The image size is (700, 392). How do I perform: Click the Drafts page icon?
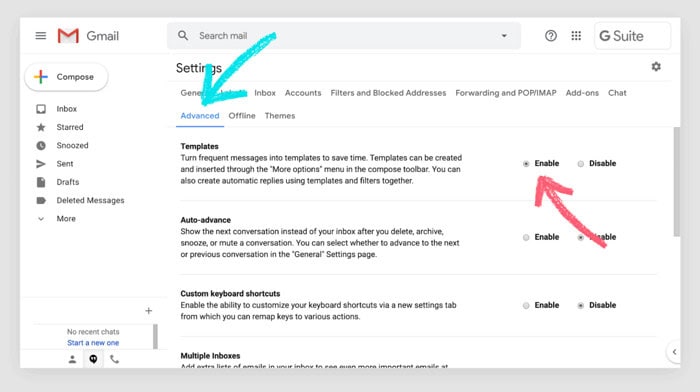coord(41,182)
